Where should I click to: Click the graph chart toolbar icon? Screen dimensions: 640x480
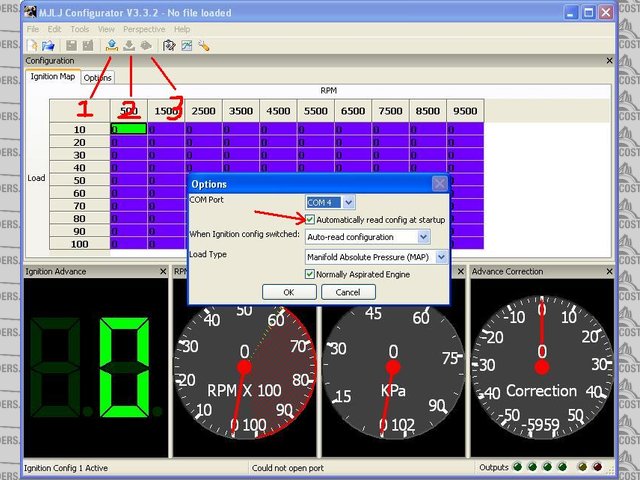(x=186, y=45)
